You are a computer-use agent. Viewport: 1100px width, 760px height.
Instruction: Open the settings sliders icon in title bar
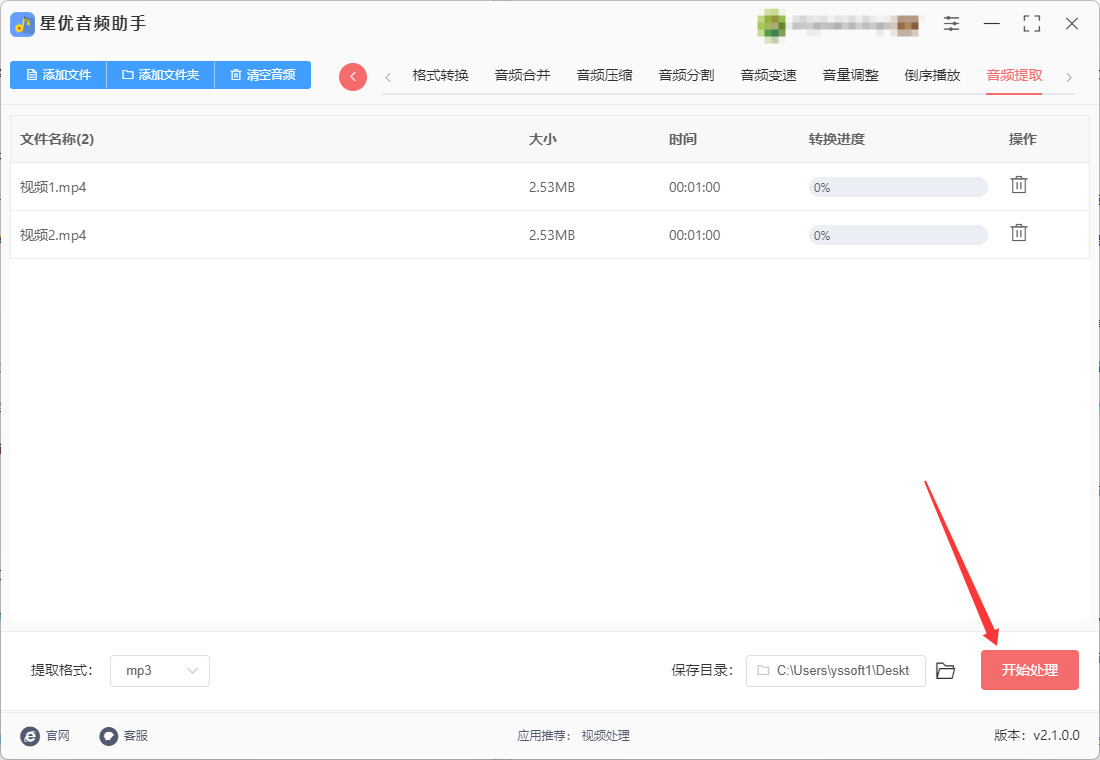[951, 24]
